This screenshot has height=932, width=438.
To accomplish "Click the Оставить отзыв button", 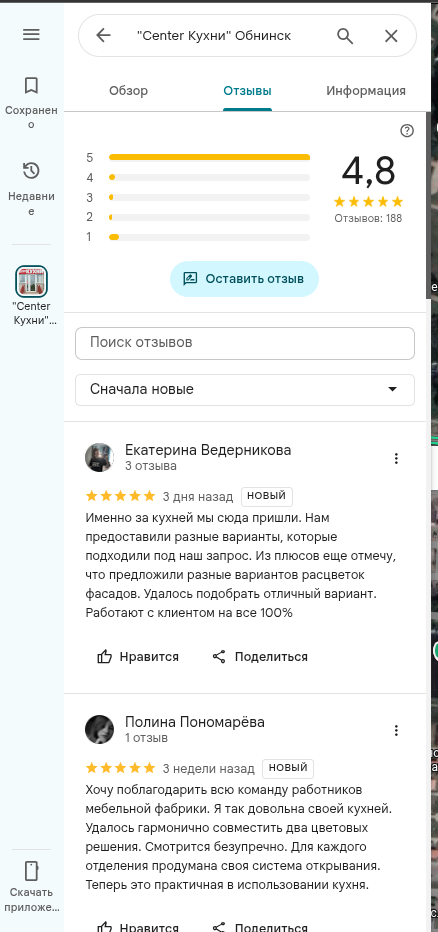I will tap(244, 279).
